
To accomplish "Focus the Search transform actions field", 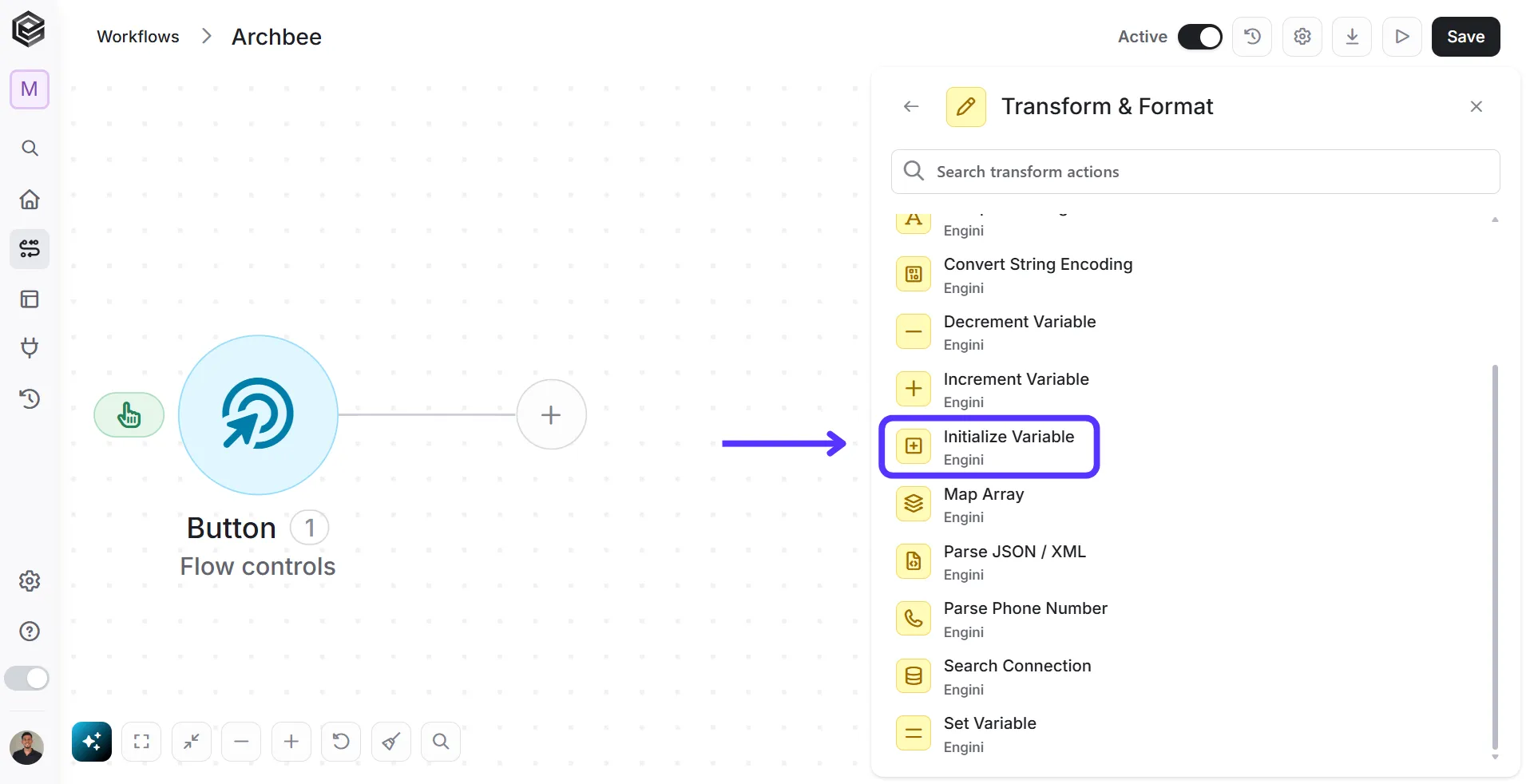I will point(1195,172).
